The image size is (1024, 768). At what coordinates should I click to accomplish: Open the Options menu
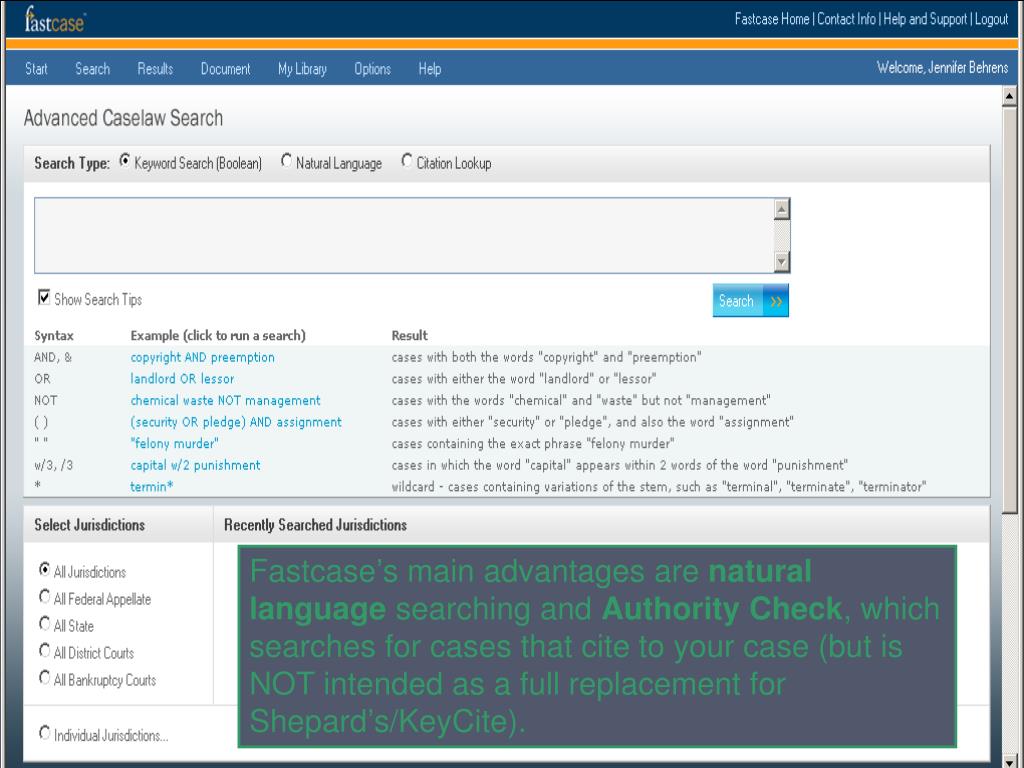coord(372,69)
